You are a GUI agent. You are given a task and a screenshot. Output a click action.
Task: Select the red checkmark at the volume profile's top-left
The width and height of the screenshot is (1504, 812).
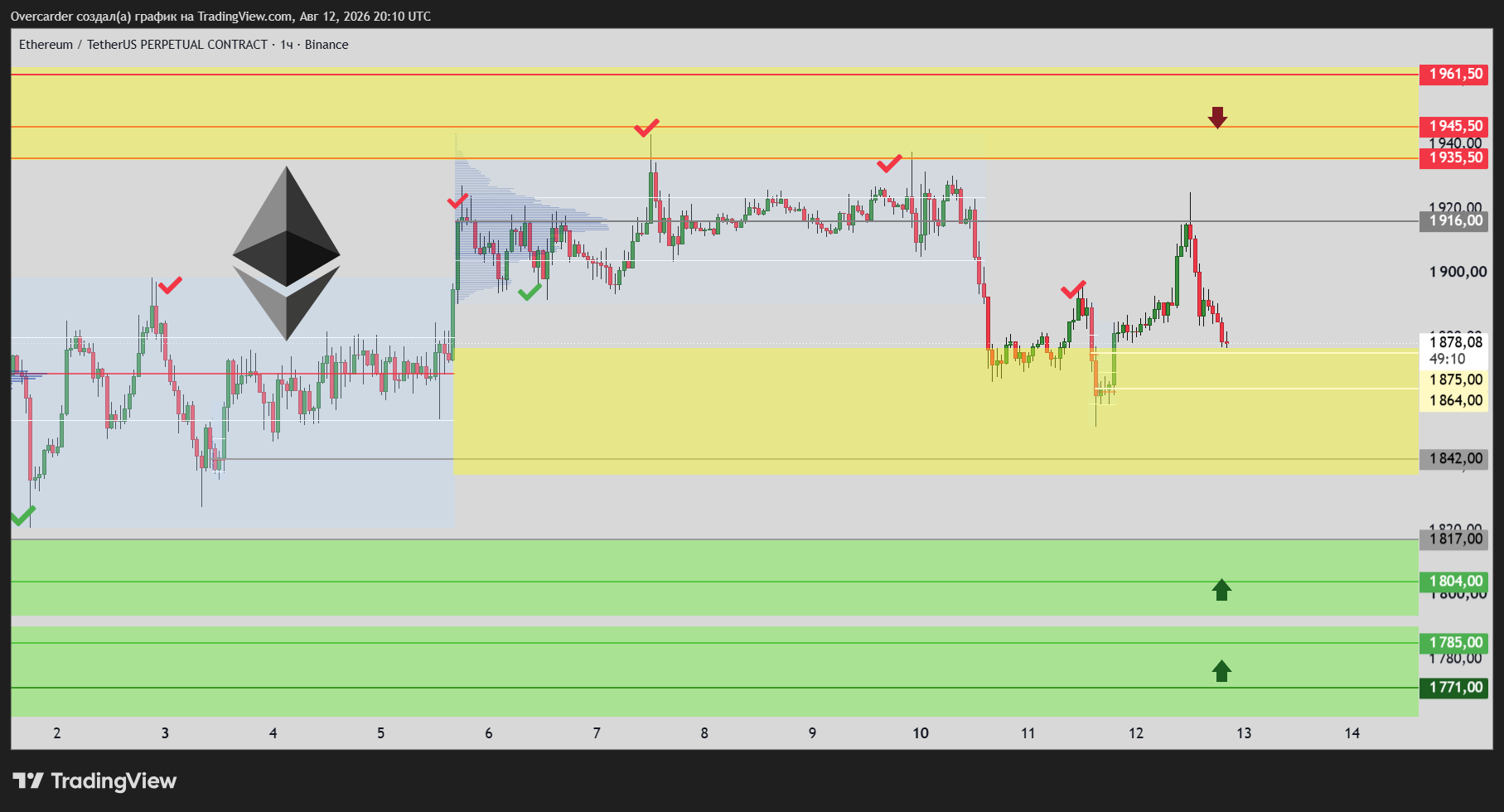pyautogui.click(x=457, y=201)
